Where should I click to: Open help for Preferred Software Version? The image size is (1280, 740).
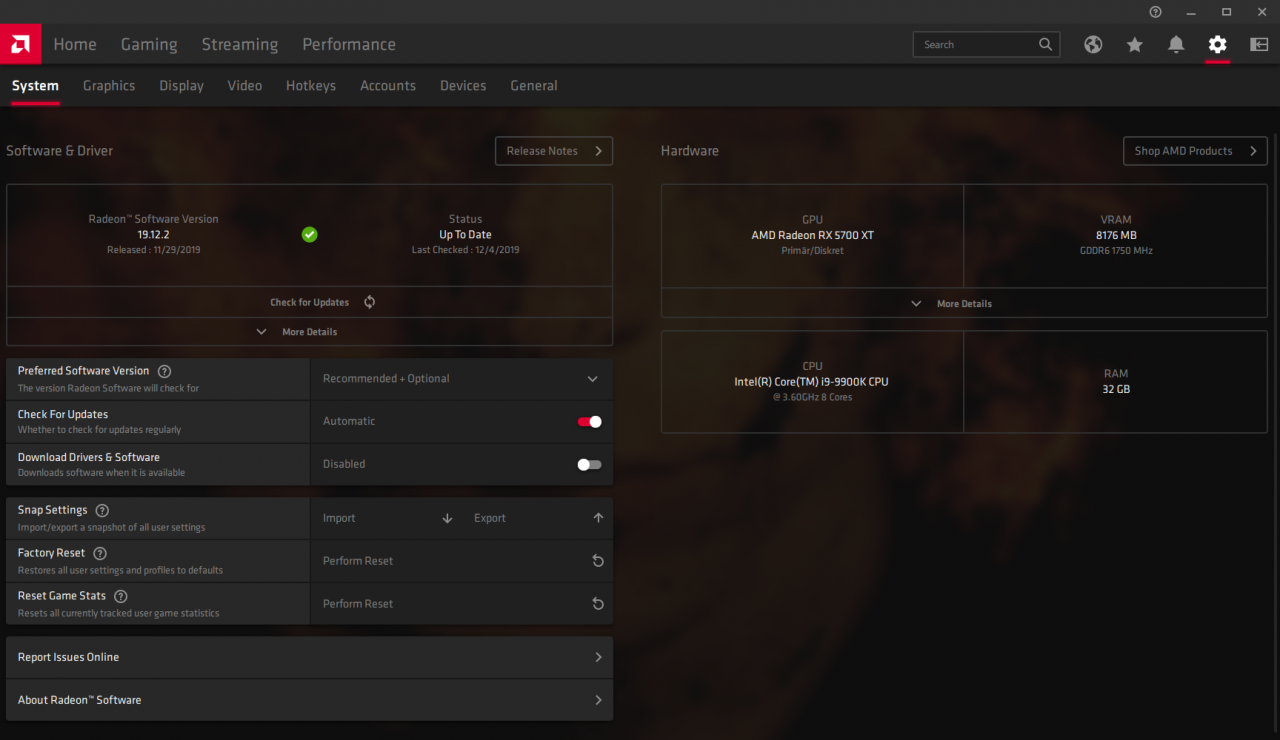click(165, 371)
